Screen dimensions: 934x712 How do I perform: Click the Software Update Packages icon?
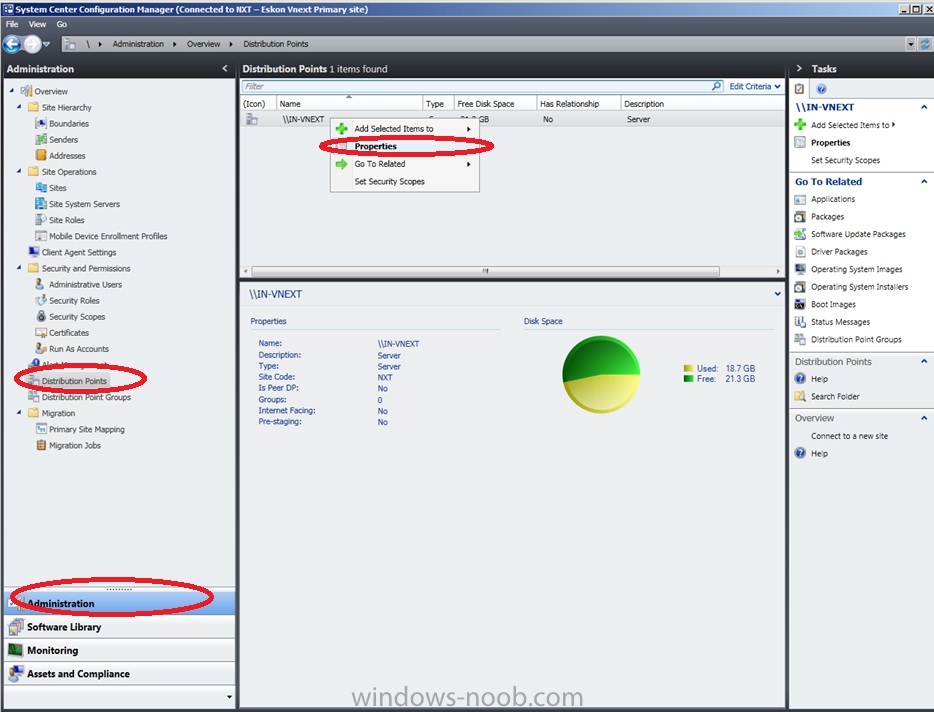800,234
